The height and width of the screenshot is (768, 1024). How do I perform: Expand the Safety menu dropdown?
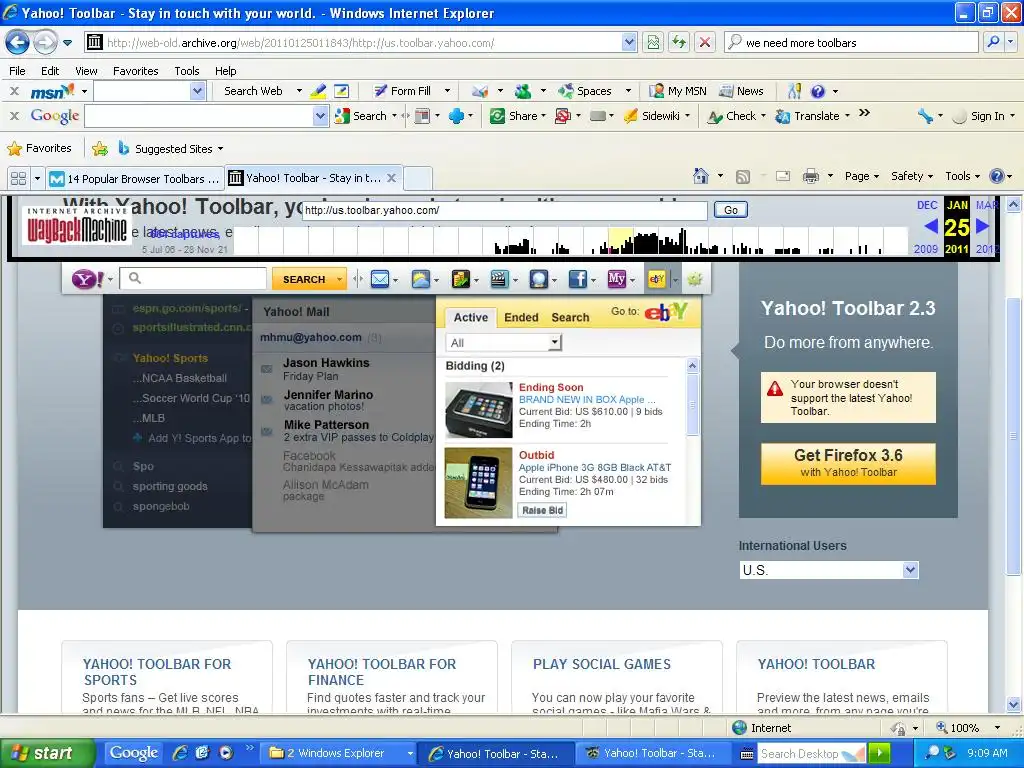tap(930, 176)
